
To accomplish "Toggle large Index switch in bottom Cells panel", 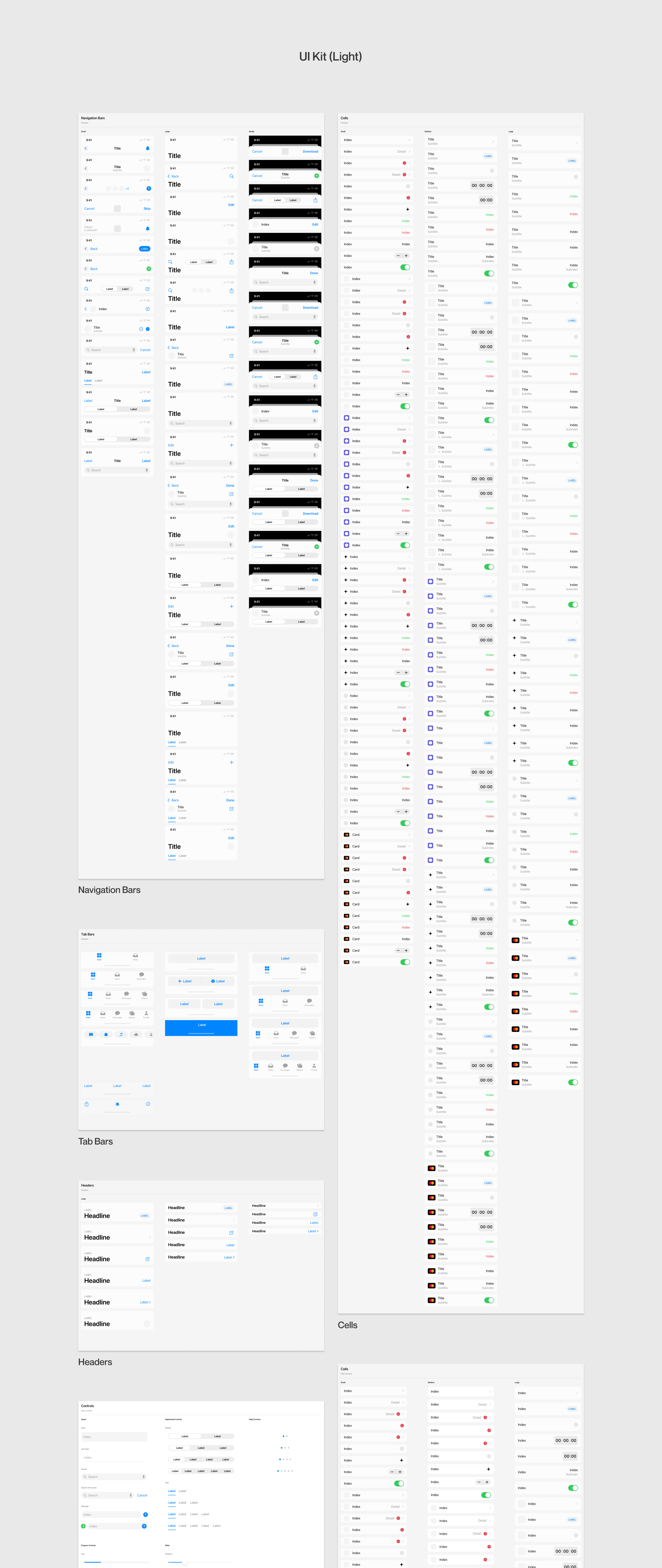I will pos(573,1488).
